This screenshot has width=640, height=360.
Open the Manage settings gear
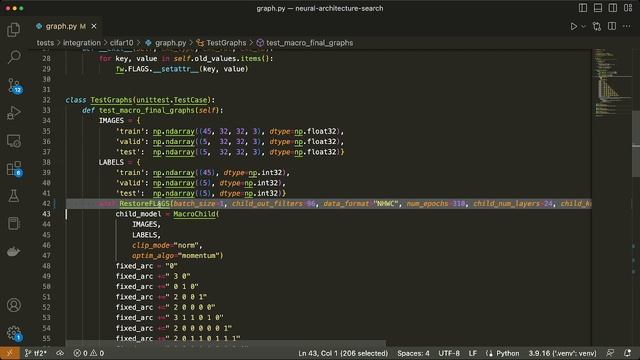(x=14, y=333)
